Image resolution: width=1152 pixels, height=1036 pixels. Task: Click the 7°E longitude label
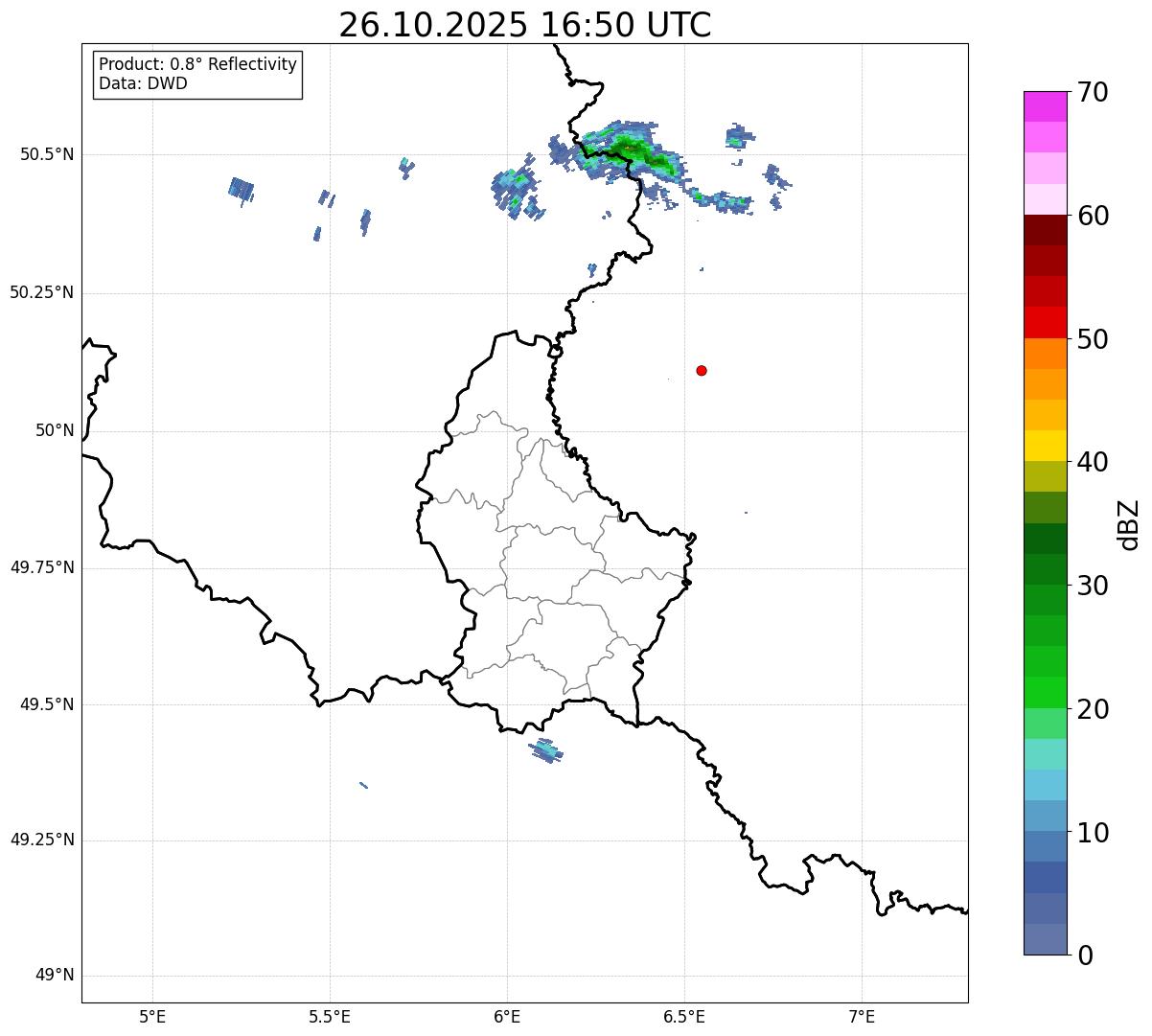863,1017
